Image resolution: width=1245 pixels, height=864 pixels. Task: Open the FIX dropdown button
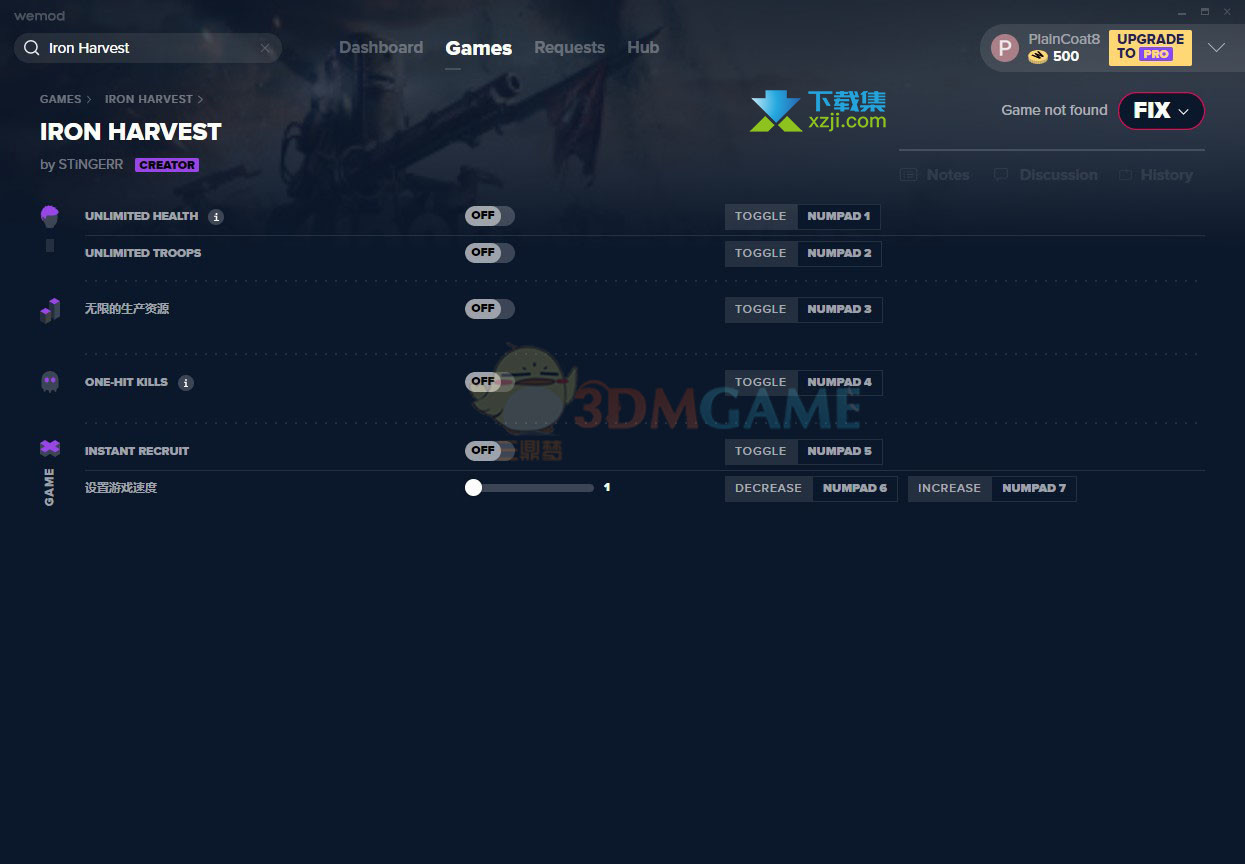pos(1161,111)
